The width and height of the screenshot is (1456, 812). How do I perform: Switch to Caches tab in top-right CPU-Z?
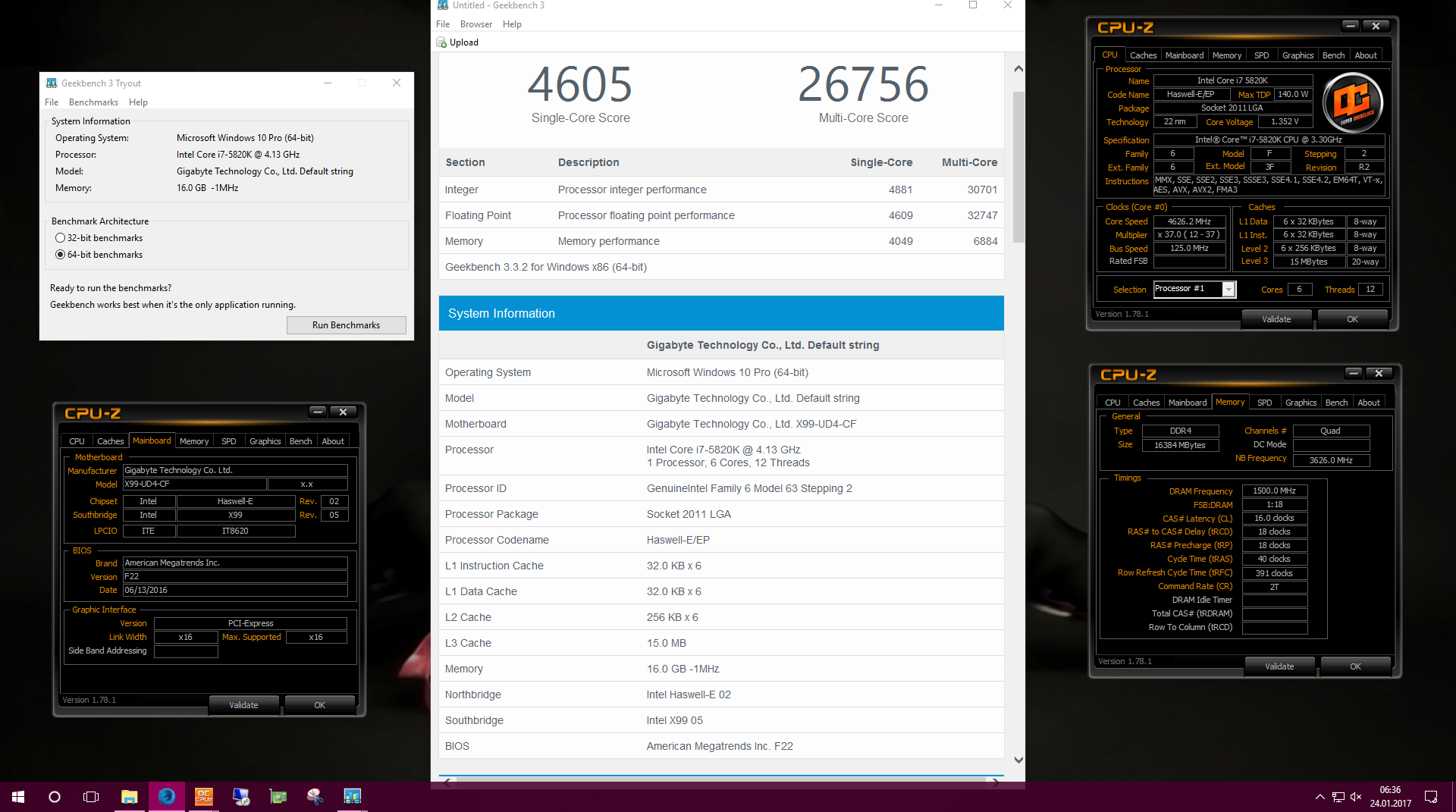pos(1143,55)
